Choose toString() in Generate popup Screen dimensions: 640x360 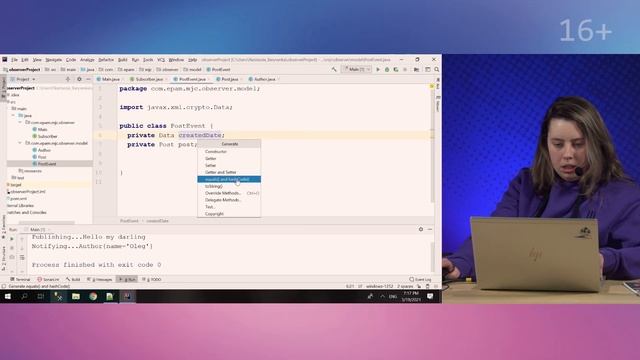coord(229,186)
